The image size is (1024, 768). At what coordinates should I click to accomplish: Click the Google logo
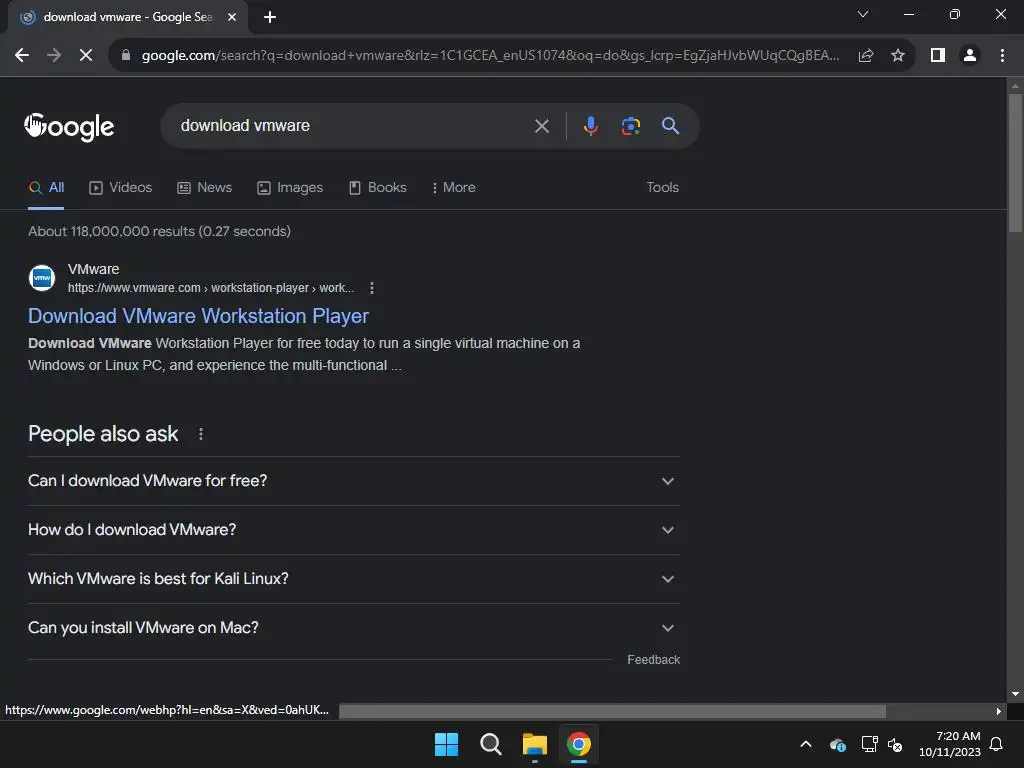pyautogui.click(x=69, y=127)
